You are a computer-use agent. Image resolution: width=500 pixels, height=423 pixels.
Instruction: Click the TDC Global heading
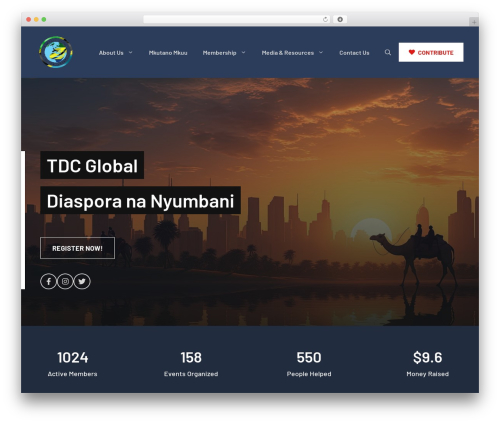[x=92, y=165]
